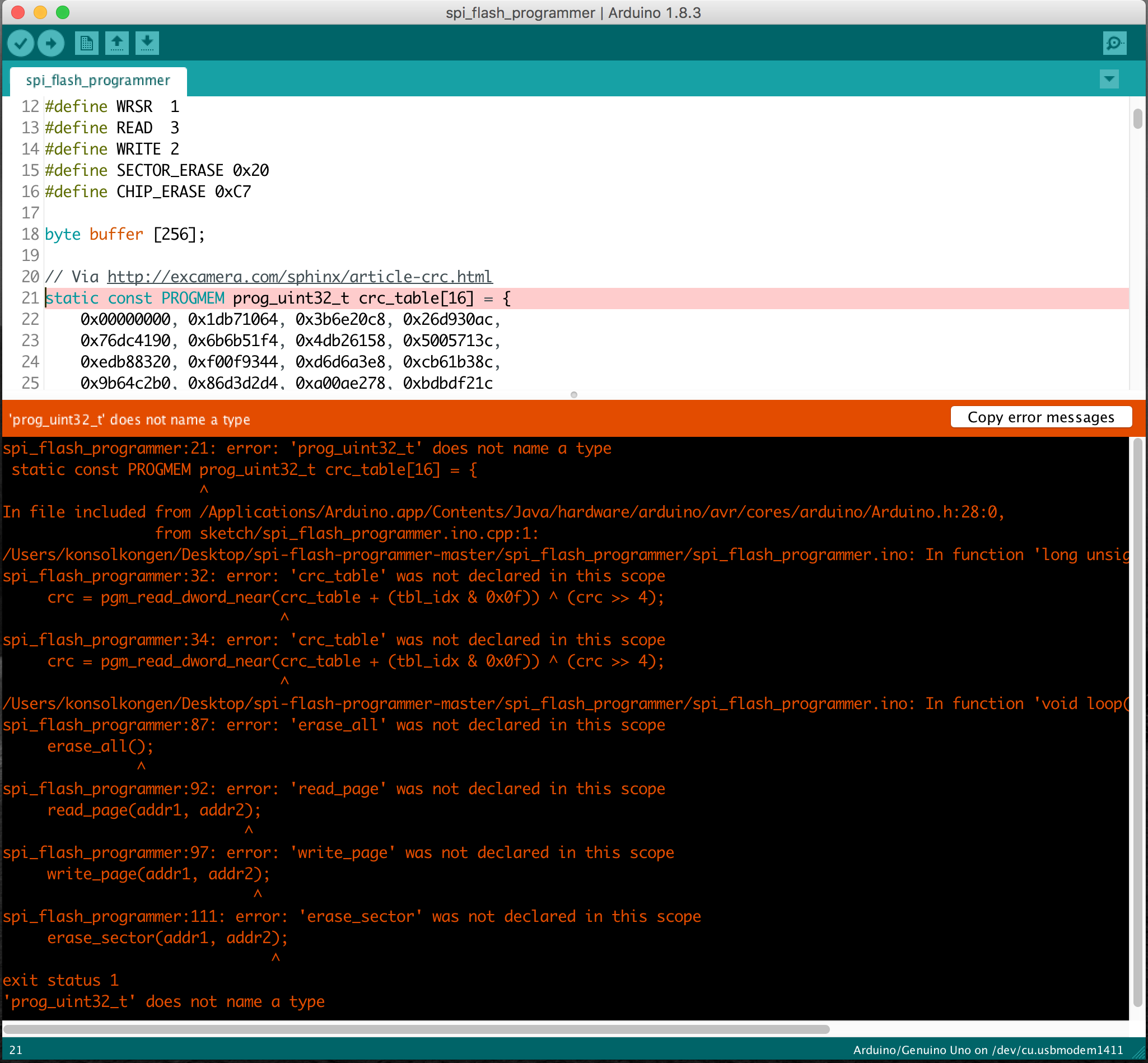1148x1063 pixels.
Task: Click the 0xedb88320 value on line 24
Action: coord(125,362)
